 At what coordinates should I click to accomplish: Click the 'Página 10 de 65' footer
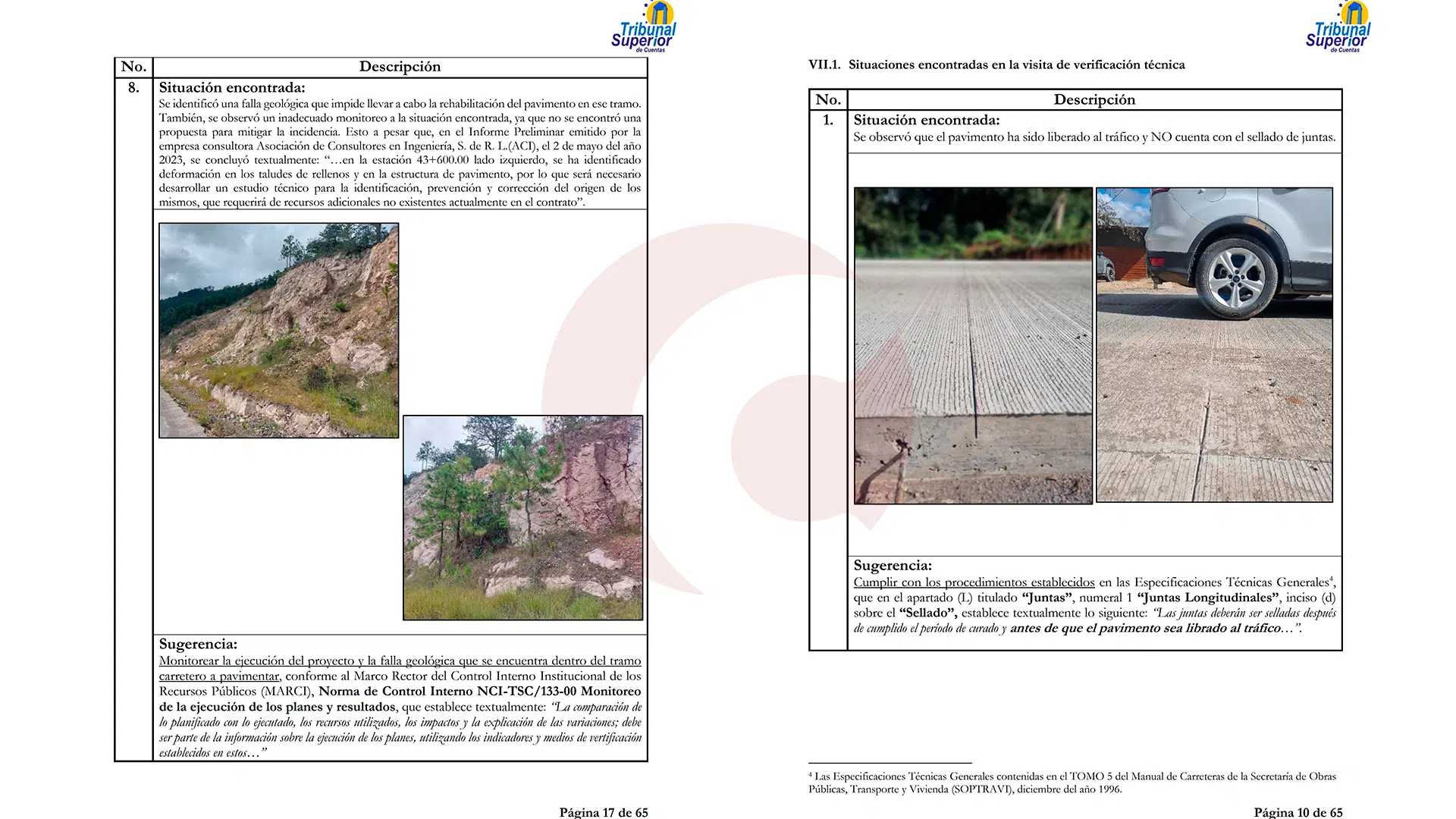[1298, 812]
